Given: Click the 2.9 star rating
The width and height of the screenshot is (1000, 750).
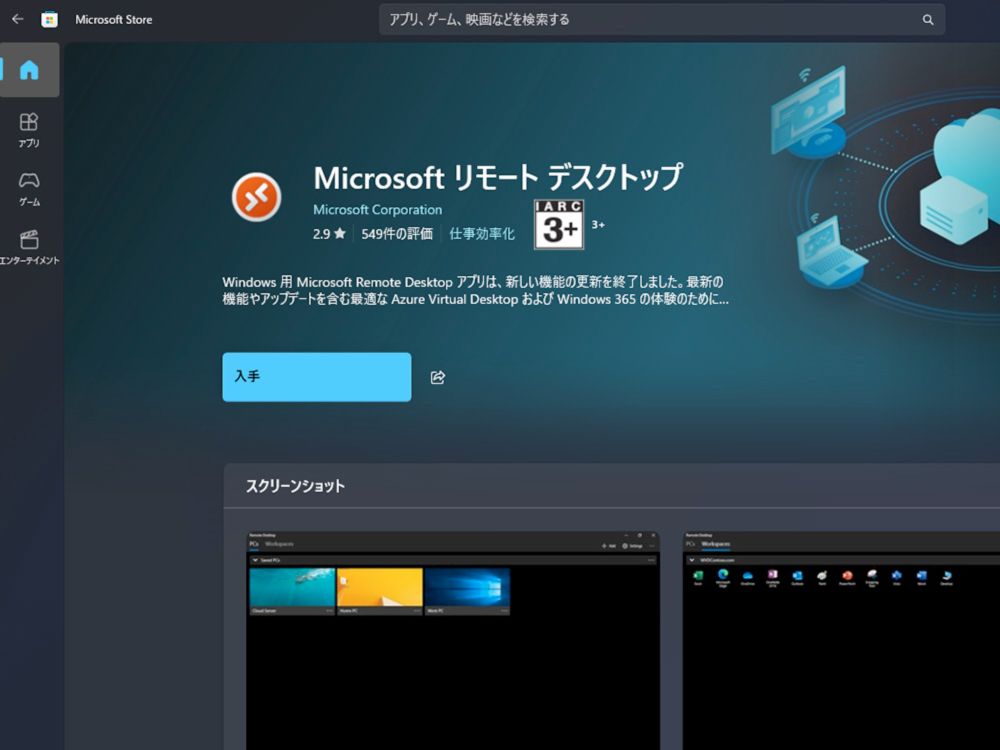Looking at the screenshot, I should [x=329, y=234].
